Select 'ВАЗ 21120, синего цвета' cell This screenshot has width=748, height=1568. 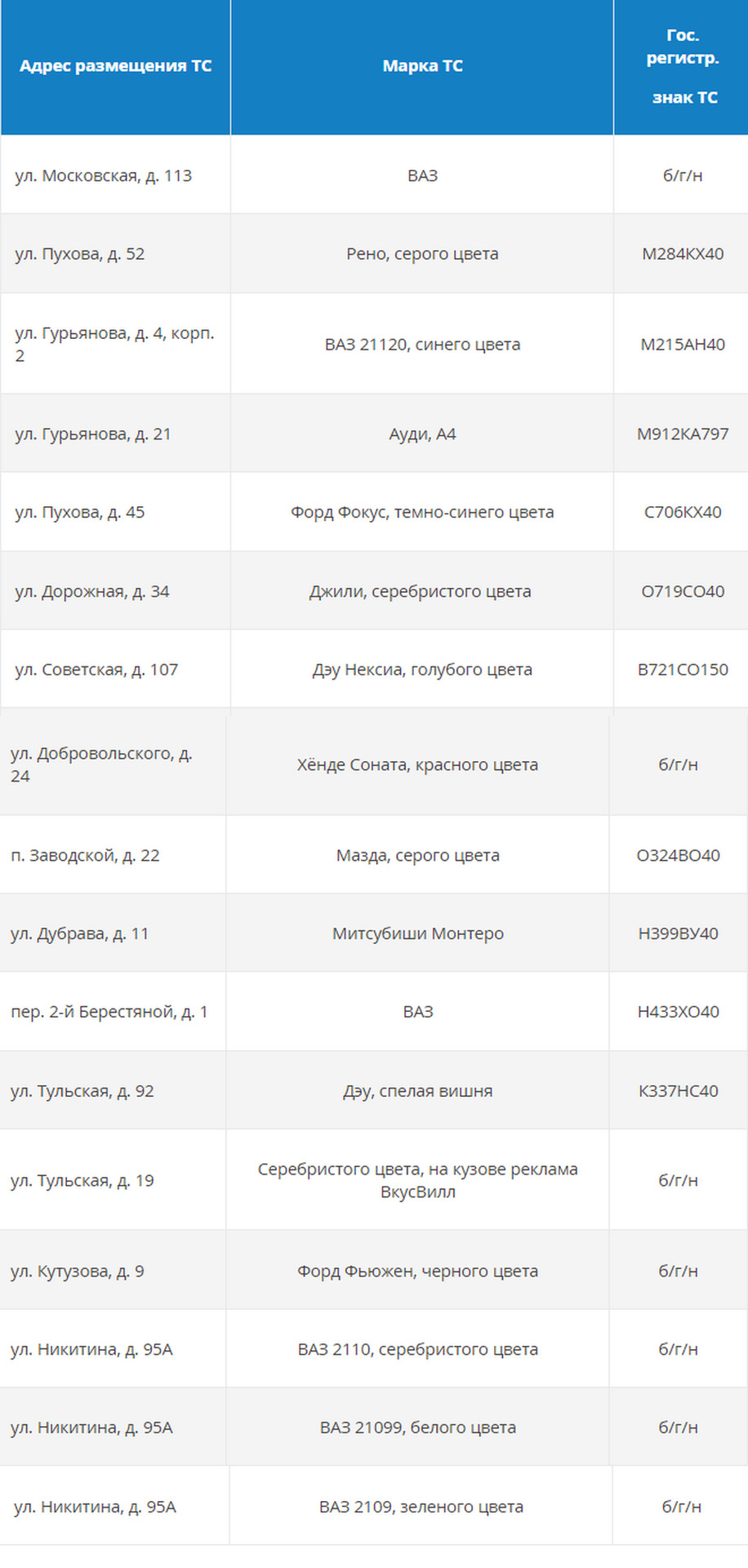(422, 345)
